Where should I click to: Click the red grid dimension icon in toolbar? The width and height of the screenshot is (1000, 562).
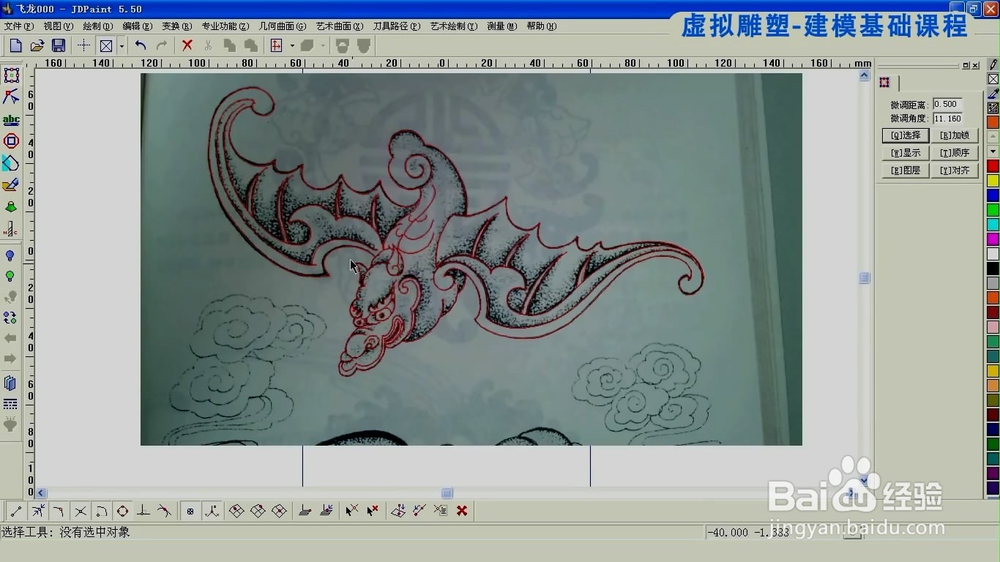[276, 46]
